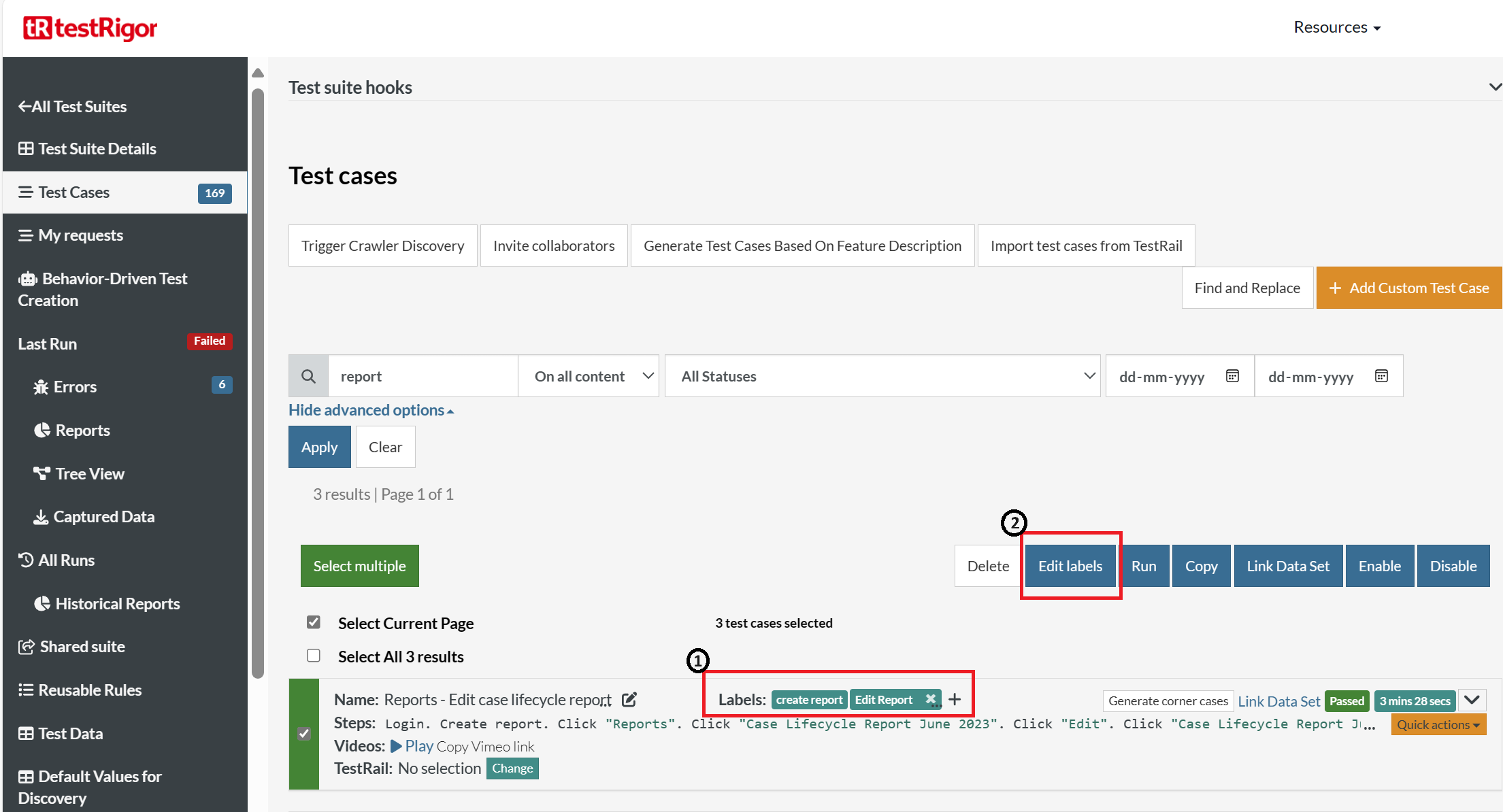
Task: Open Quick actions dropdown
Action: (1438, 725)
